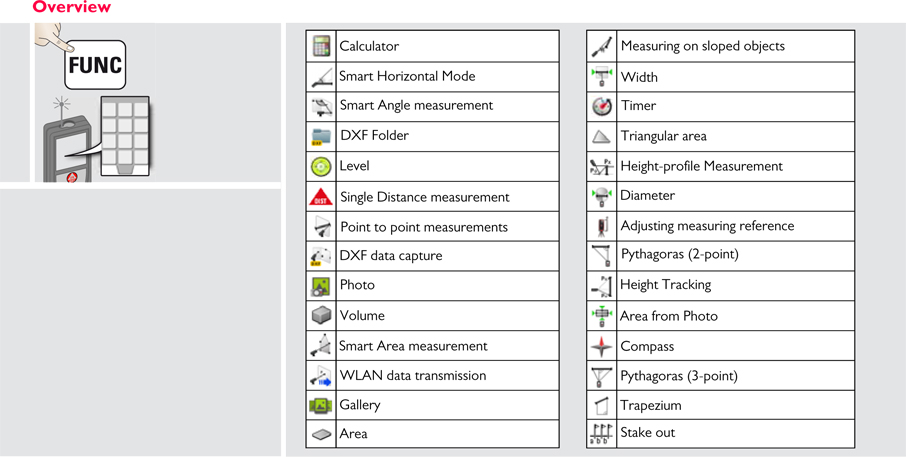Select the Area from Photo entry
Screen dimensions: 906x457
pyautogui.click(x=721, y=316)
